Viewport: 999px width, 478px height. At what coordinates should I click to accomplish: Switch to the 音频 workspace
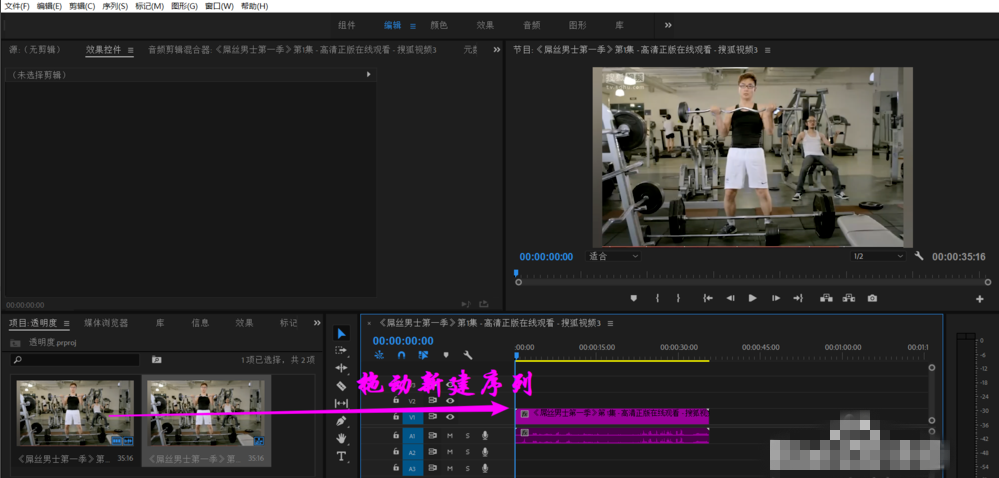click(x=531, y=25)
